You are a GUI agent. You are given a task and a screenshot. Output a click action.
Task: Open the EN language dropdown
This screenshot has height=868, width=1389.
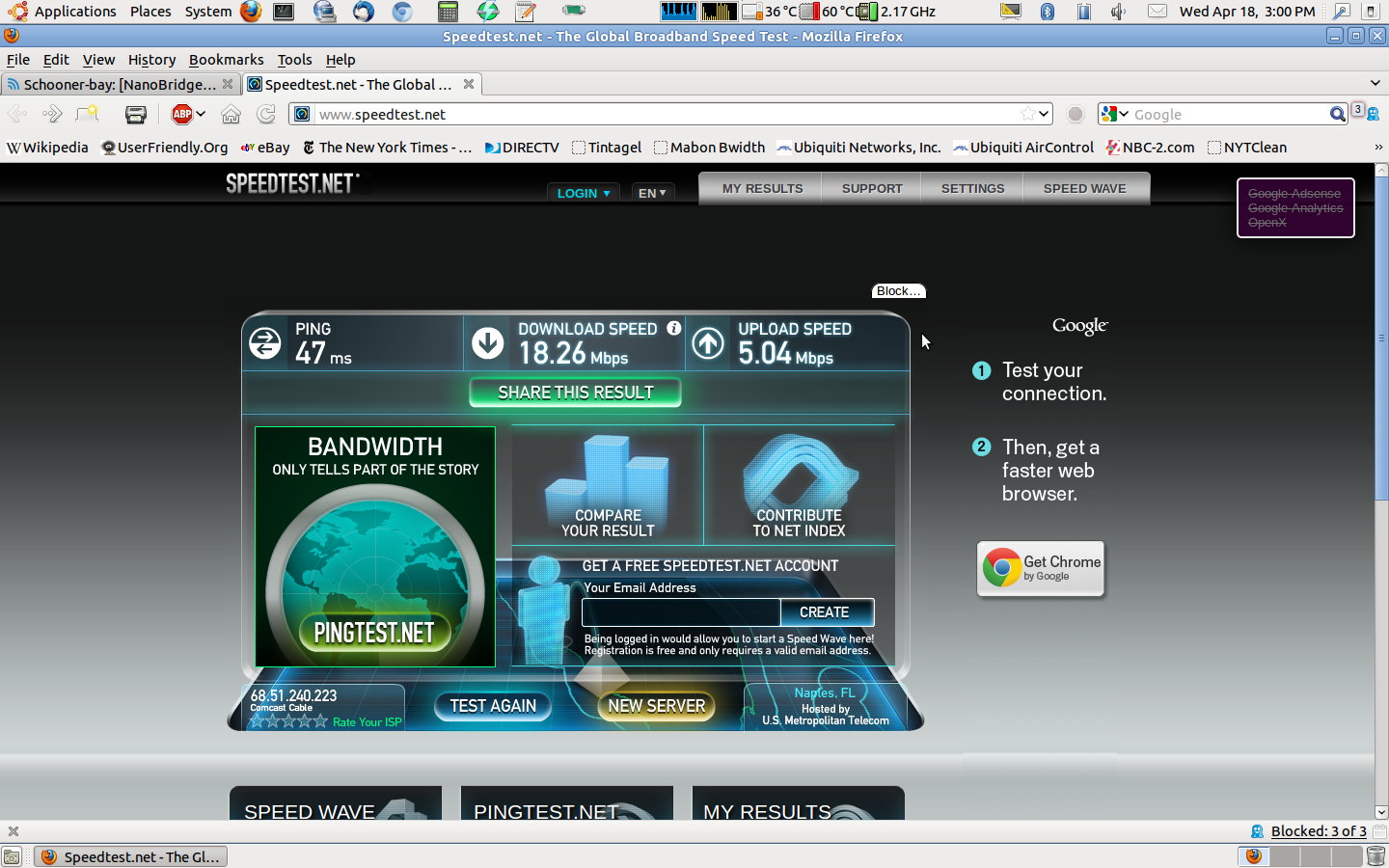[652, 193]
